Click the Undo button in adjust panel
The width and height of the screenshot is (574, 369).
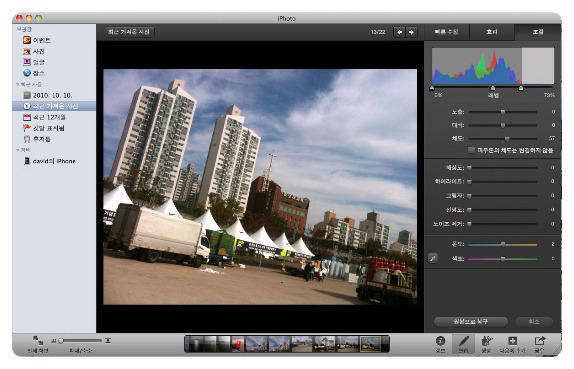(534, 321)
